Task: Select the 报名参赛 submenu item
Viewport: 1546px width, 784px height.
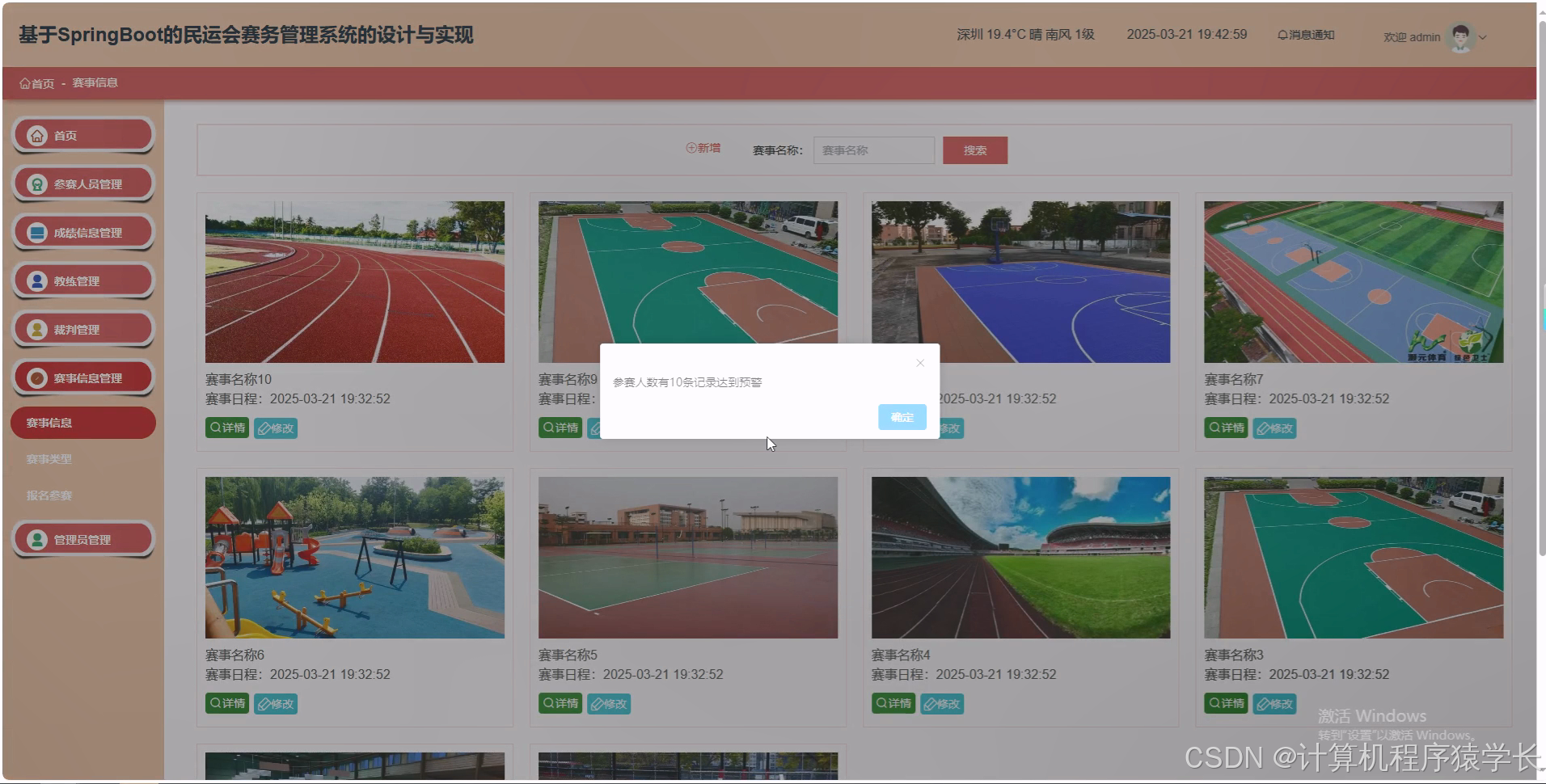Action: (x=49, y=495)
